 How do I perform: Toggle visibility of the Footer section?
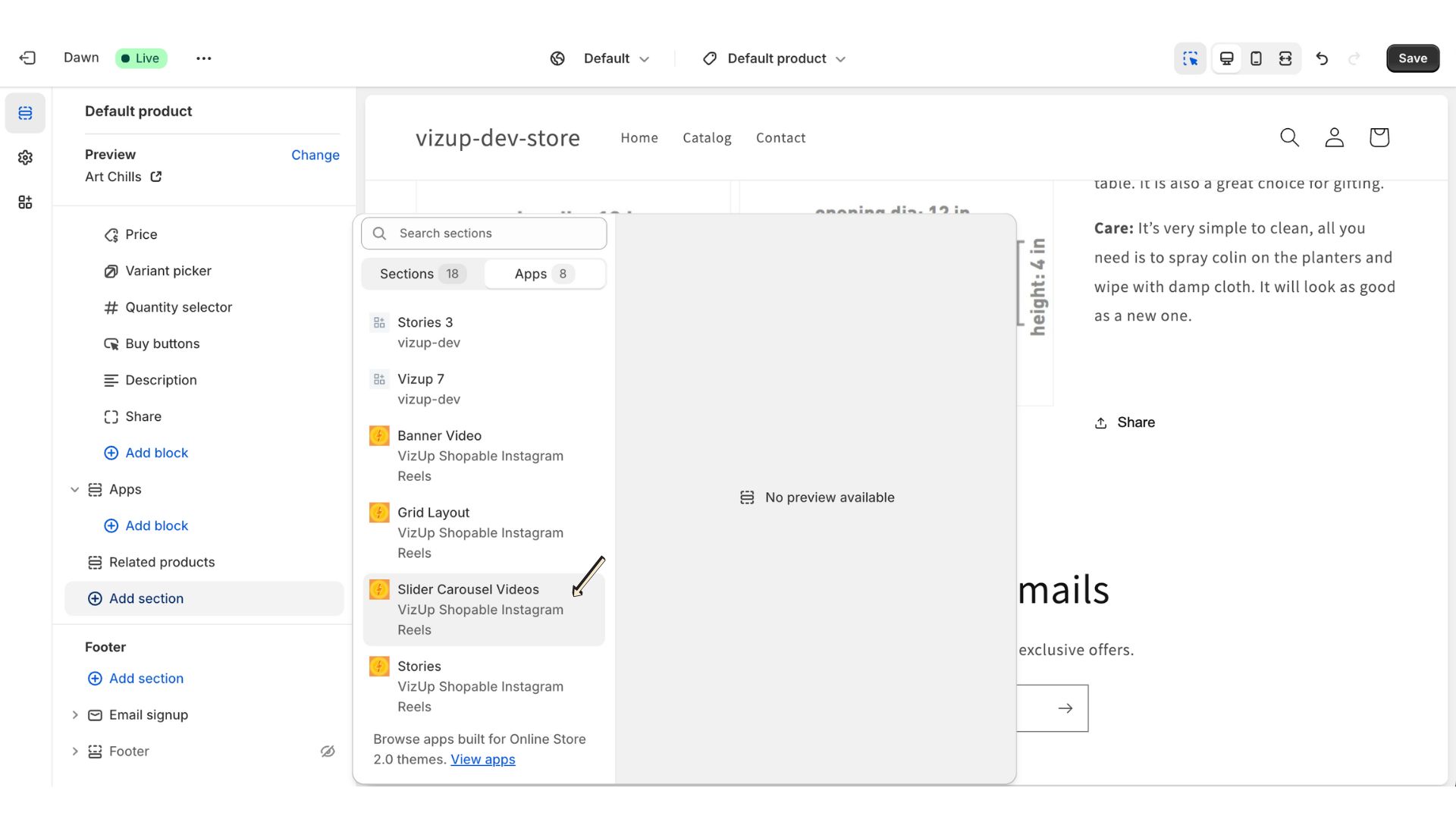coord(328,752)
